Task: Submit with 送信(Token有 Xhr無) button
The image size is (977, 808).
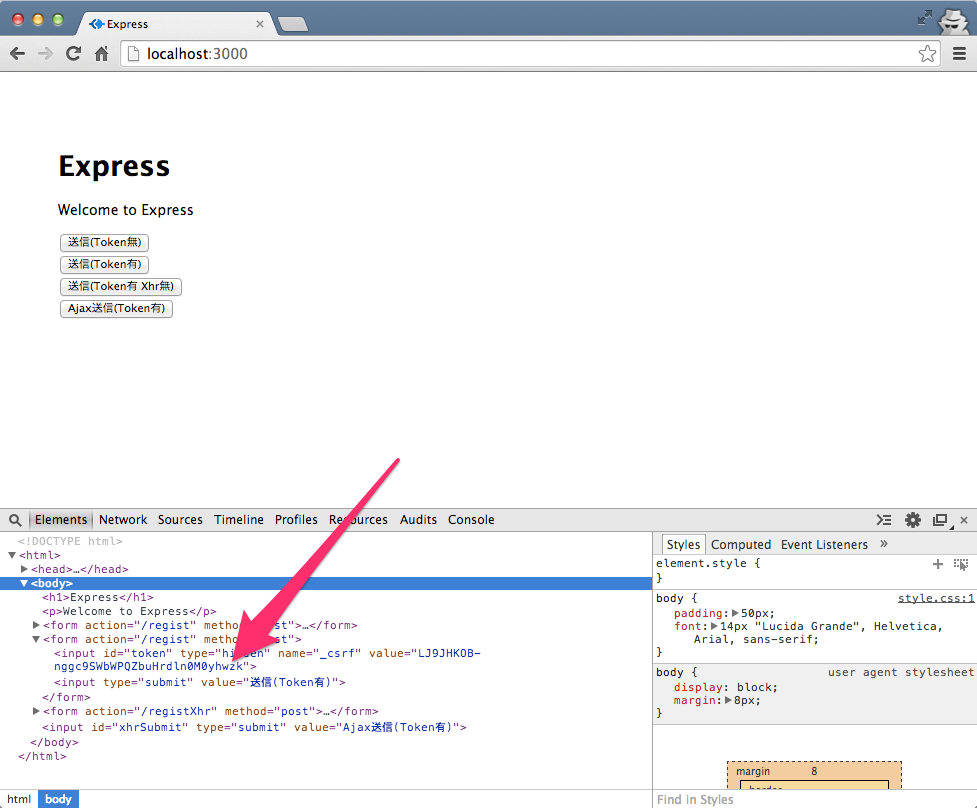Action: pyautogui.click(x=121, y=287)
